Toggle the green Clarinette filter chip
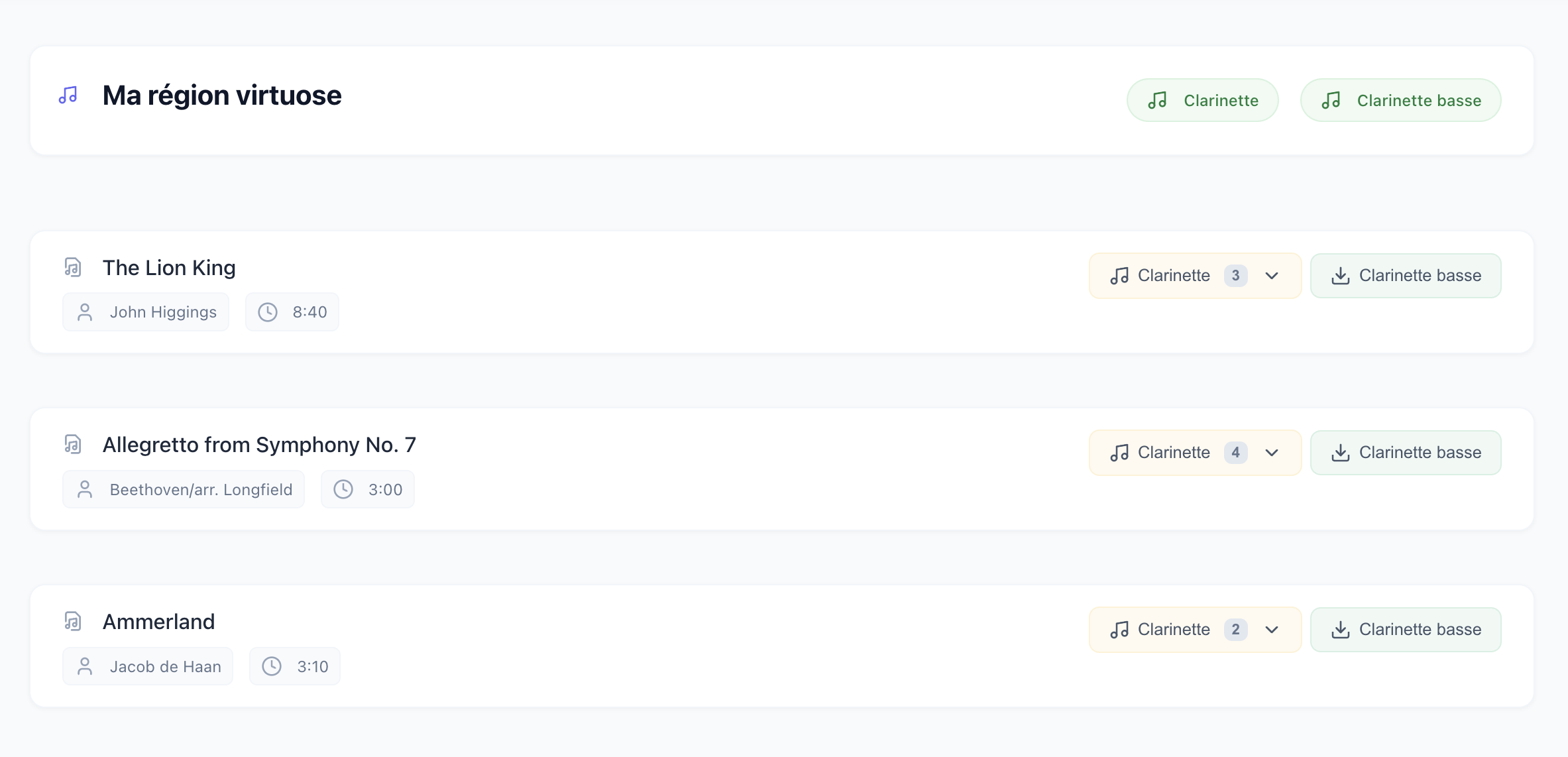This screenshot has height=757, width=1568. coord(1202,100)
